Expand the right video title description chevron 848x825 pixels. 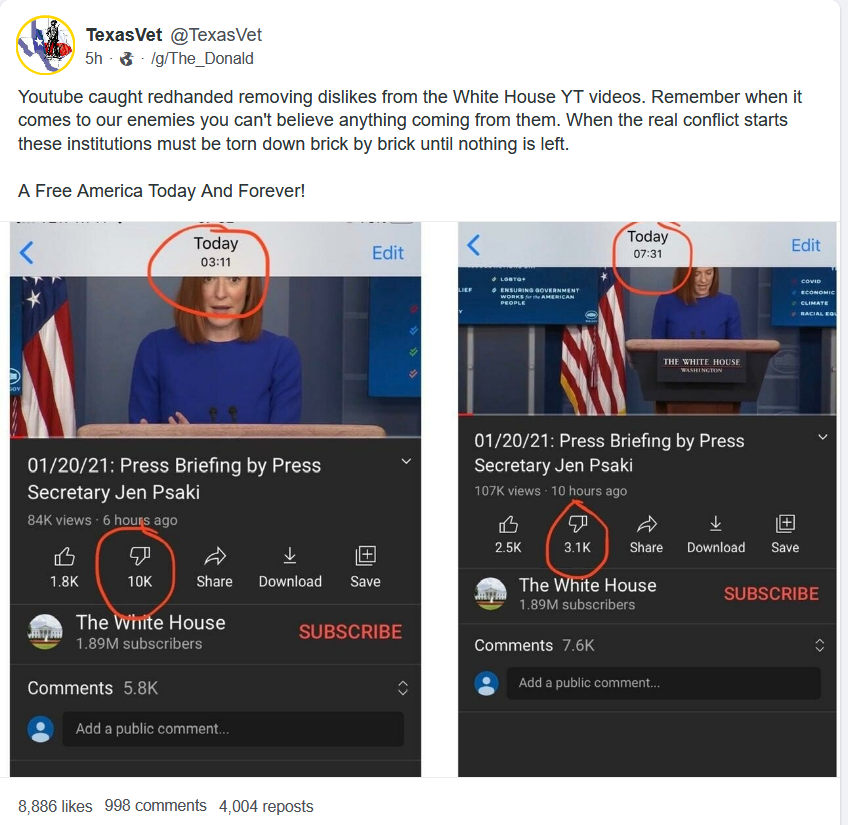click(823, 437)
